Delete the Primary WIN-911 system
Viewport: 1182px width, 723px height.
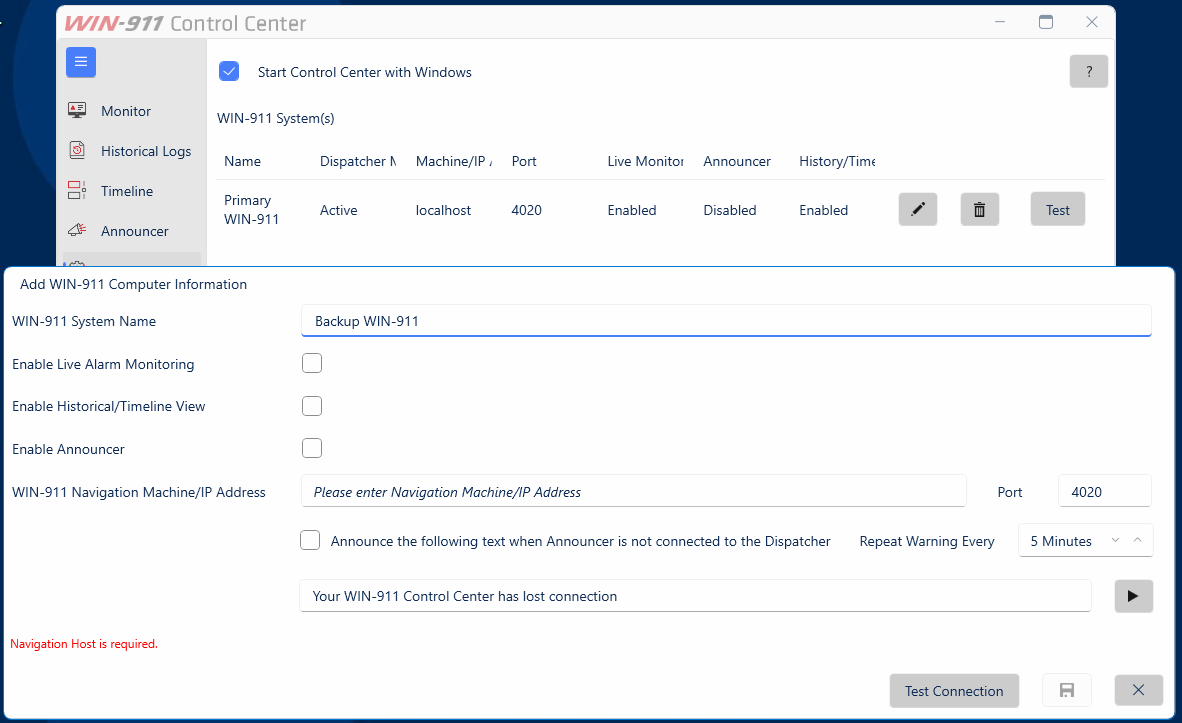pyautogui.click(x=979, y=209)
